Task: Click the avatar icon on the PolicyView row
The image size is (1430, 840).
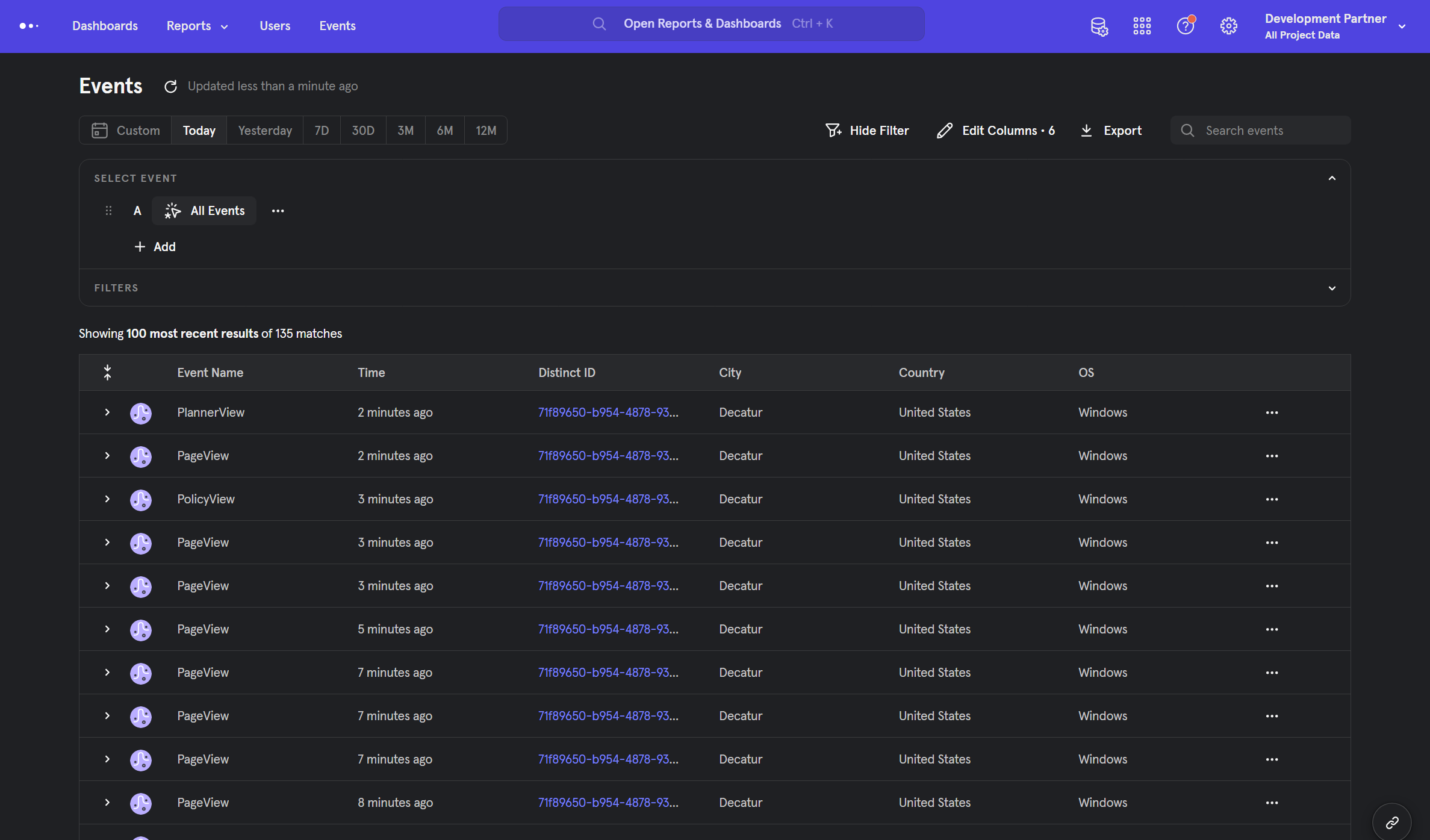Action: (141, 500)
